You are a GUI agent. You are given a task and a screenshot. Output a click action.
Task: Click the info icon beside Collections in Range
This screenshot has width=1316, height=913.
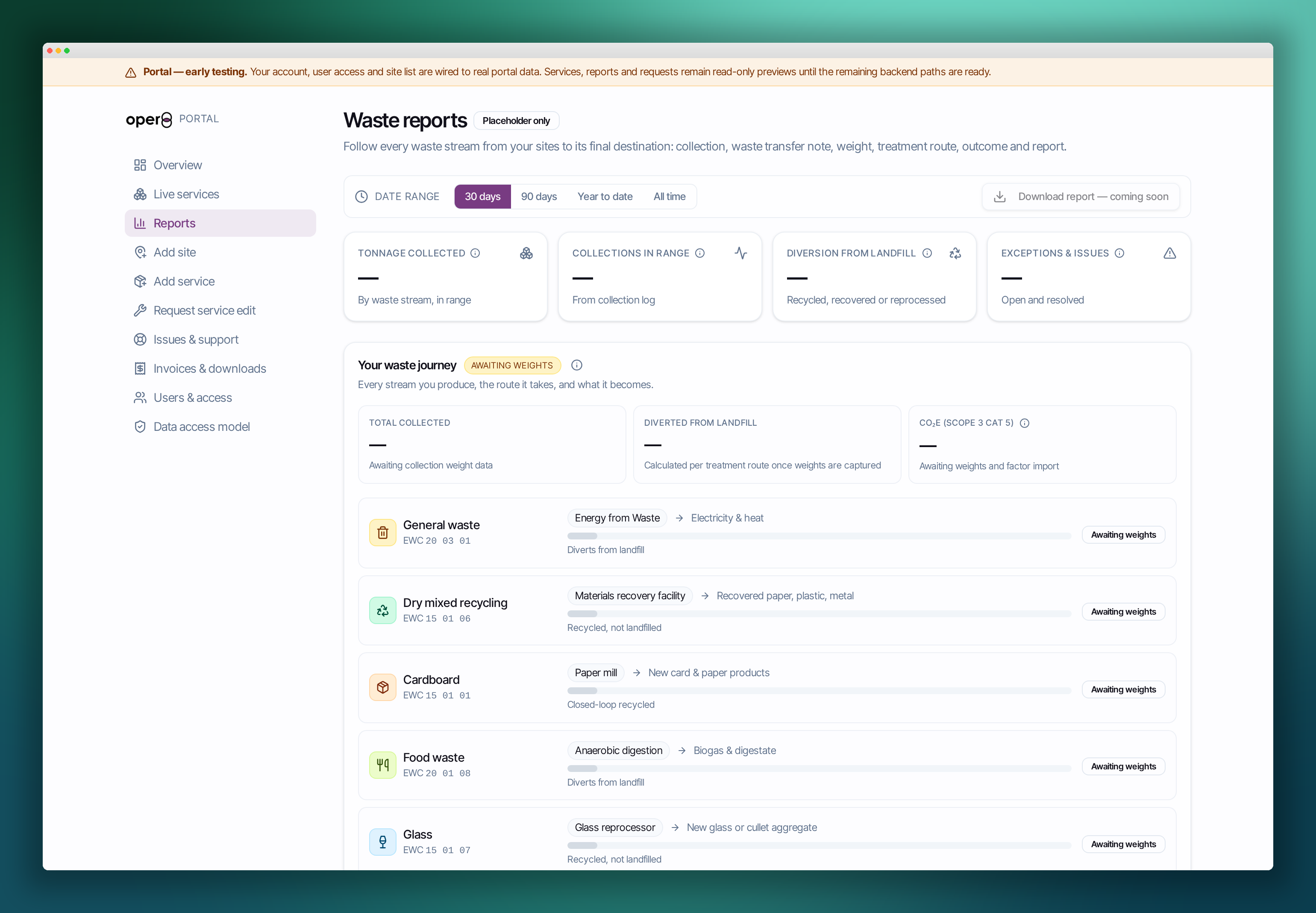pos(700,253)
